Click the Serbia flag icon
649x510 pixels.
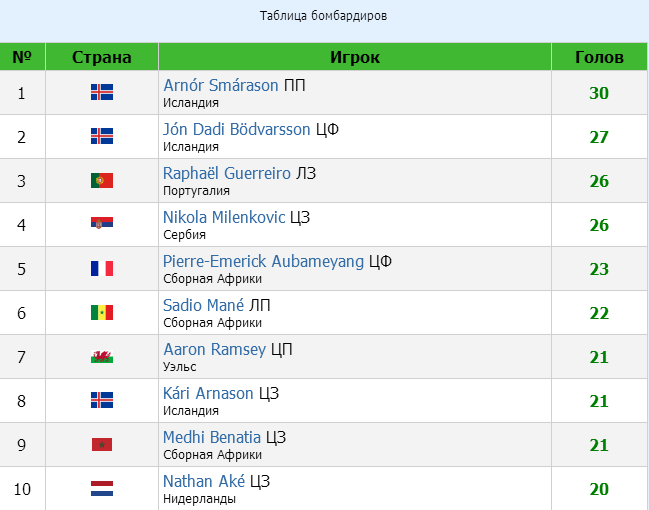coord(102,225)
